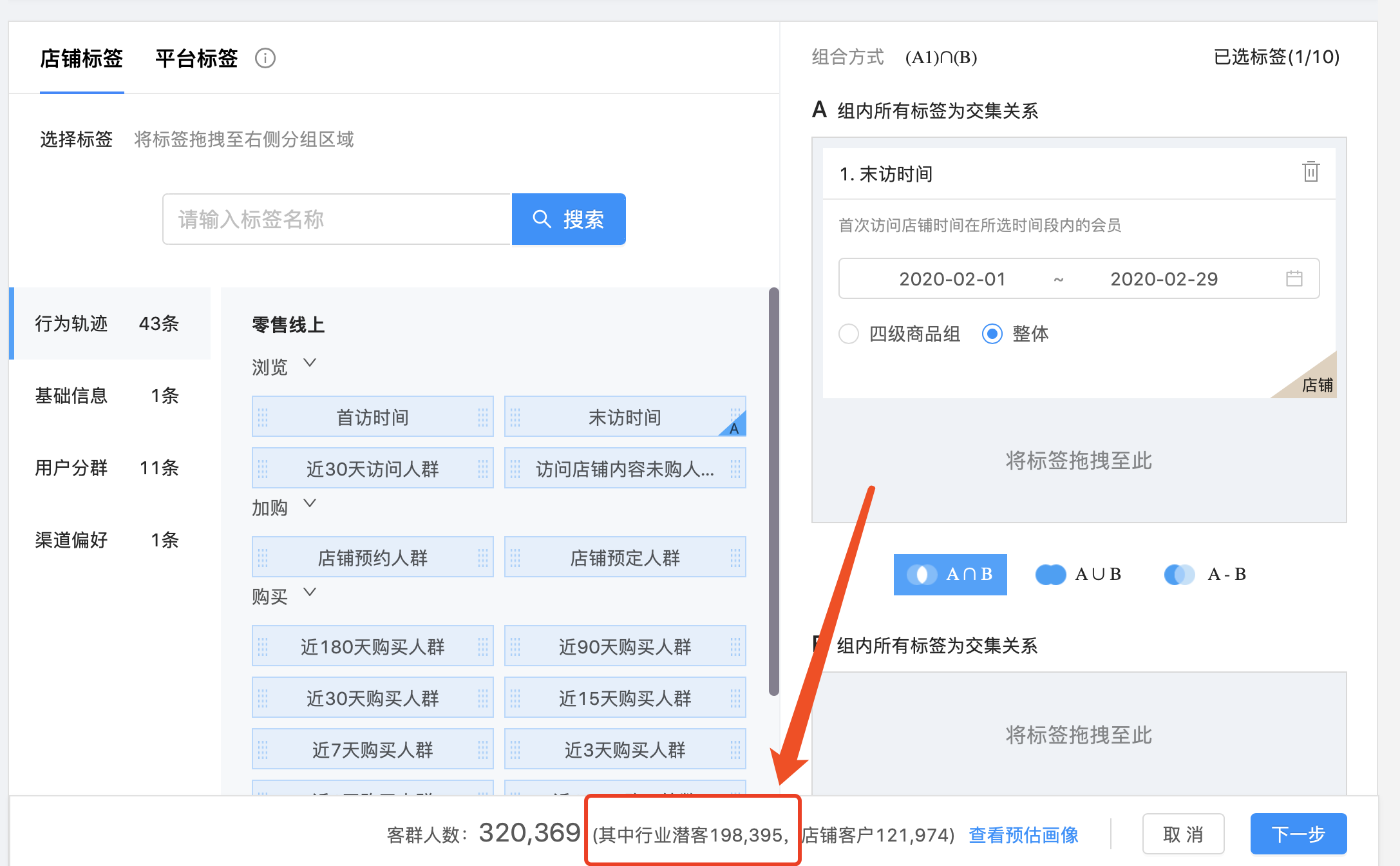This screenshot has width=1400, height=866.
Task: Grab drag handle of 首访时间 tag
Action: pos(263,418)
